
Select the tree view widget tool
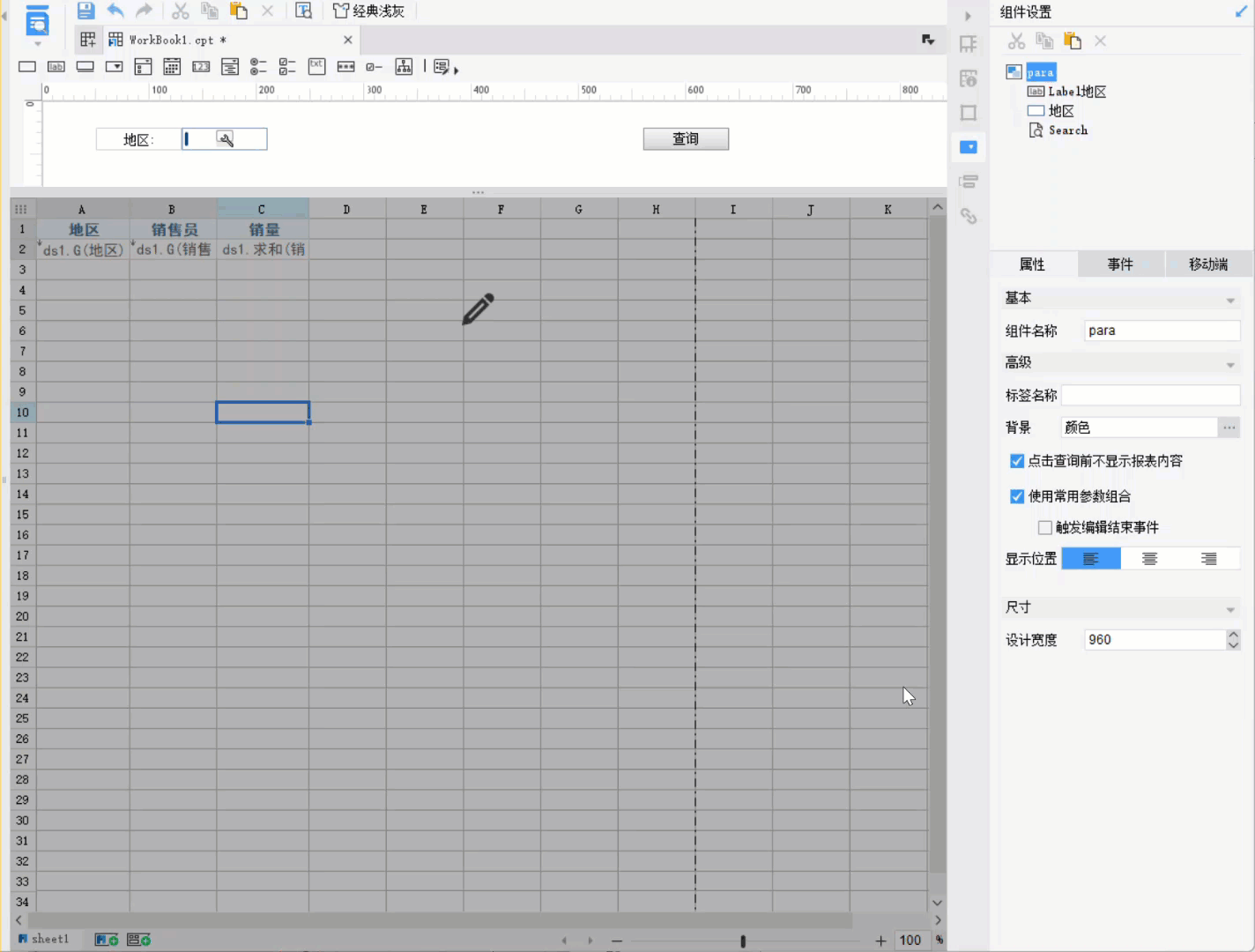404,67
